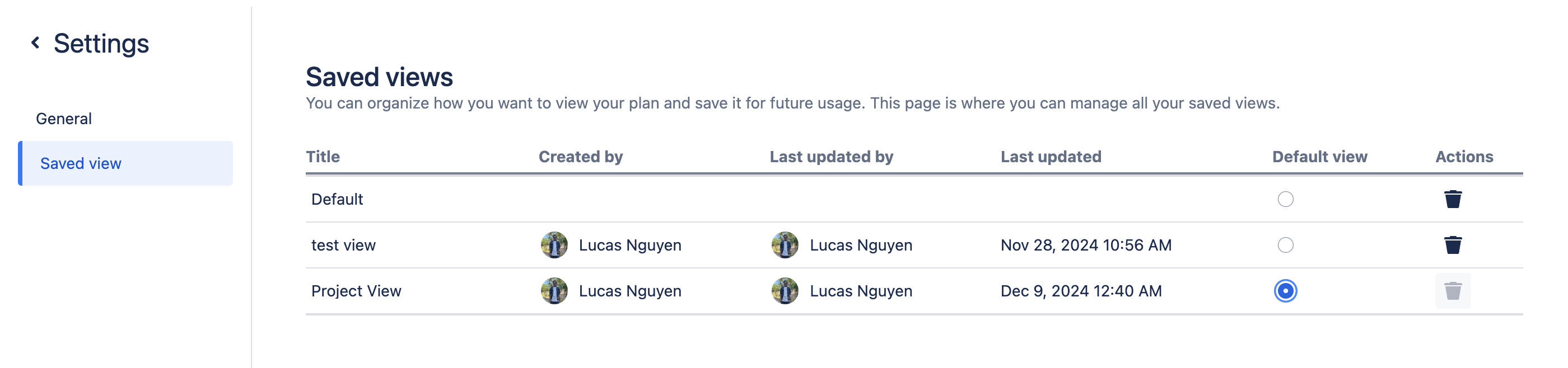Click the test view title
Viewport: 1568px width, 368px height.
[x=343, y=245]
